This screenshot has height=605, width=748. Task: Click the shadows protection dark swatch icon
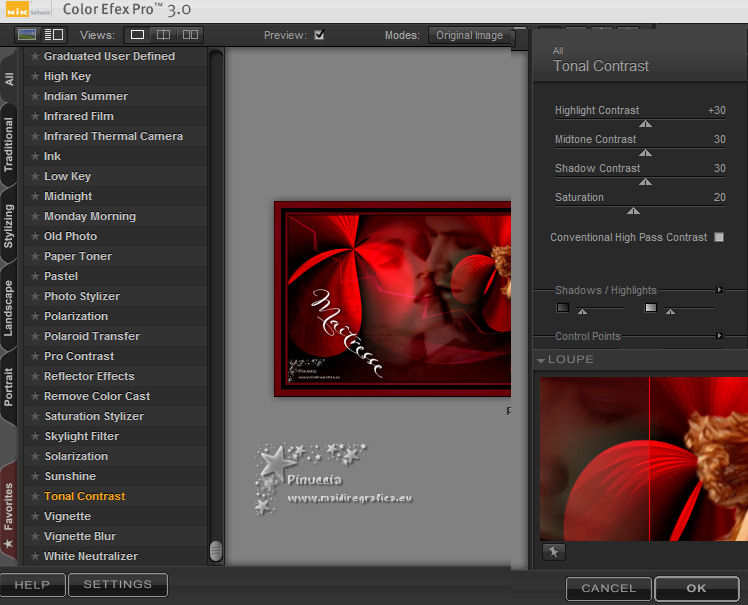563,307
